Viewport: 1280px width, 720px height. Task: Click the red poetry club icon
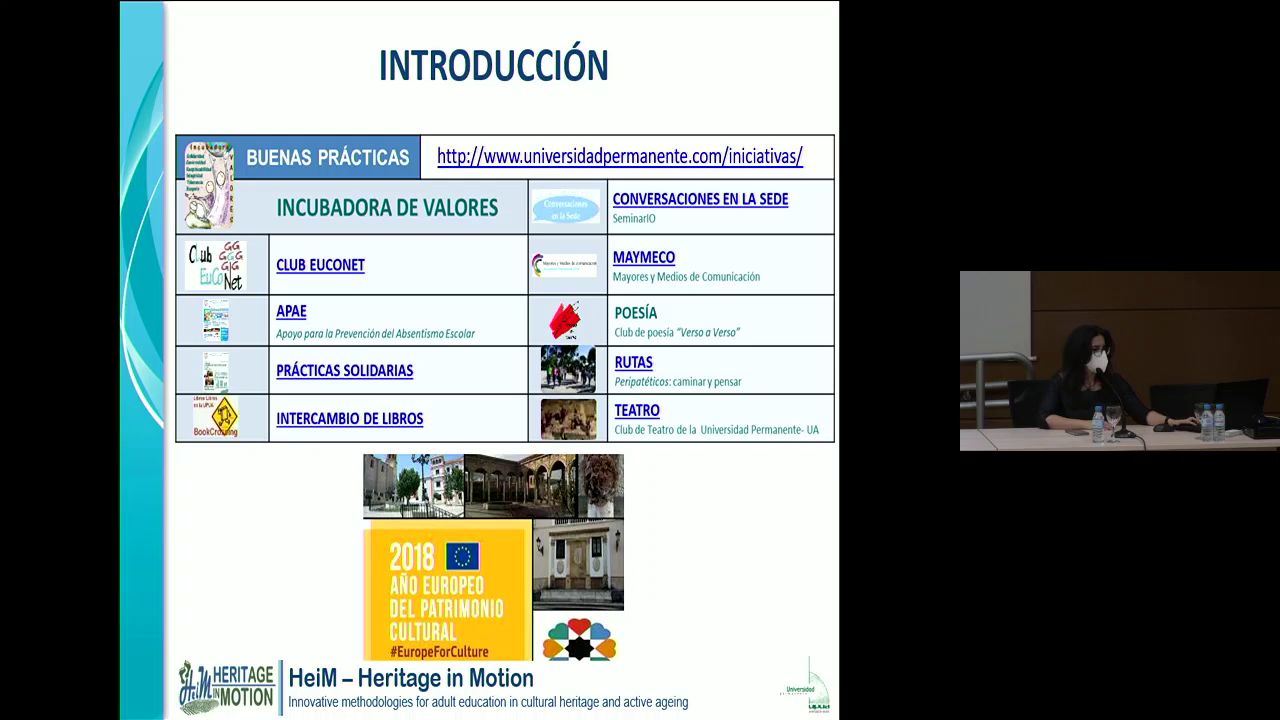tap(565, 321)
